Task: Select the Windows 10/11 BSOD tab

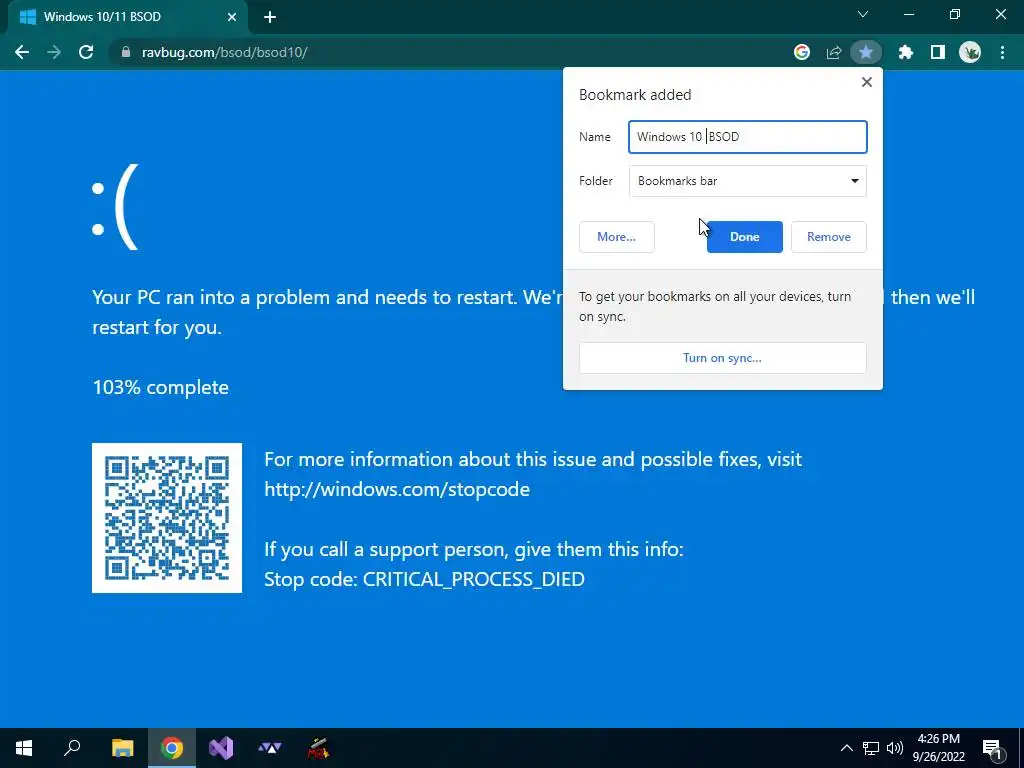Action: pos(127,18)
